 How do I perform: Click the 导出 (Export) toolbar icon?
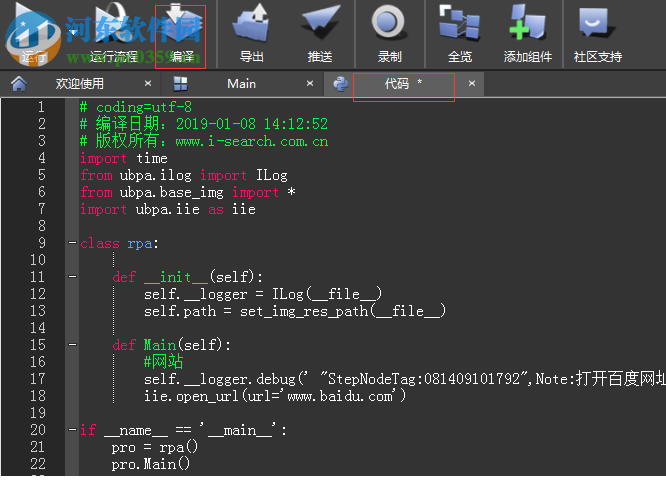click(251, 33)
